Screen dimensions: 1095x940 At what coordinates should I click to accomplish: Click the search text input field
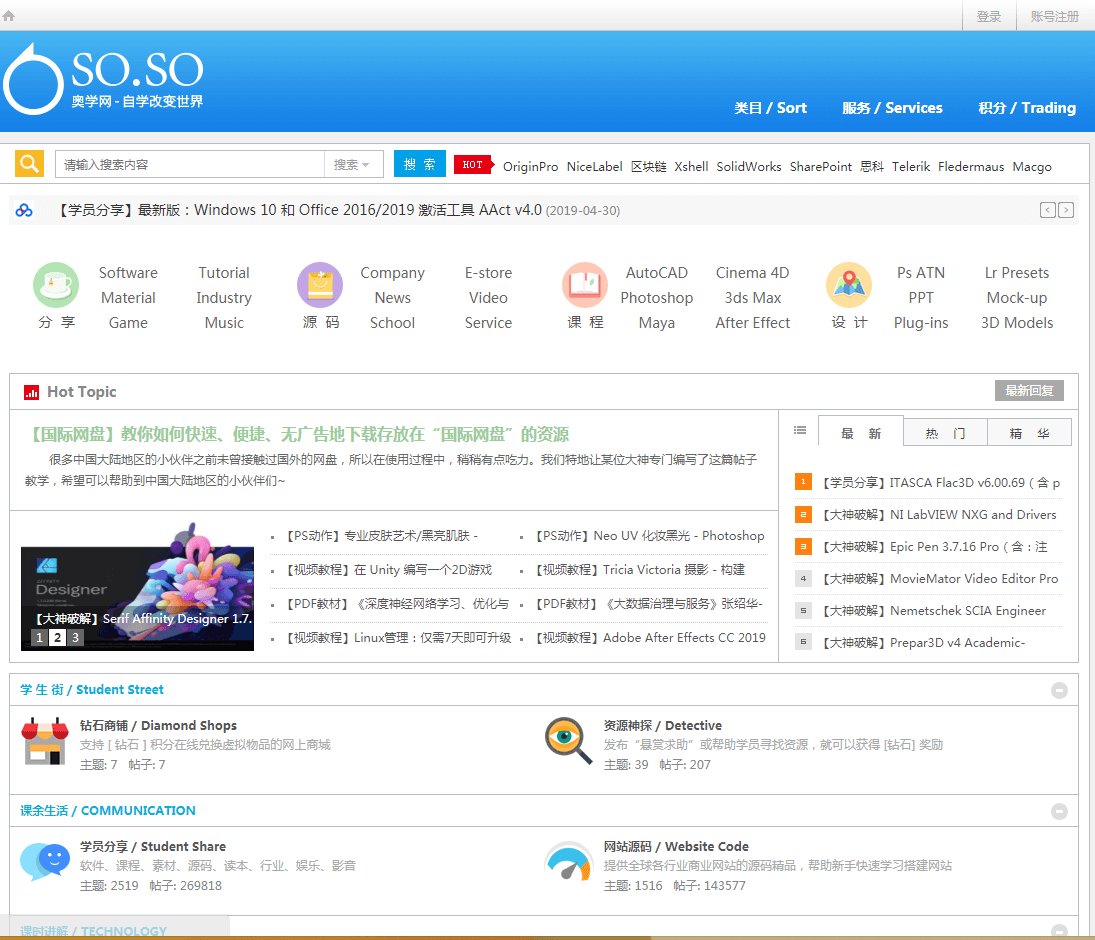click(190, 164)
